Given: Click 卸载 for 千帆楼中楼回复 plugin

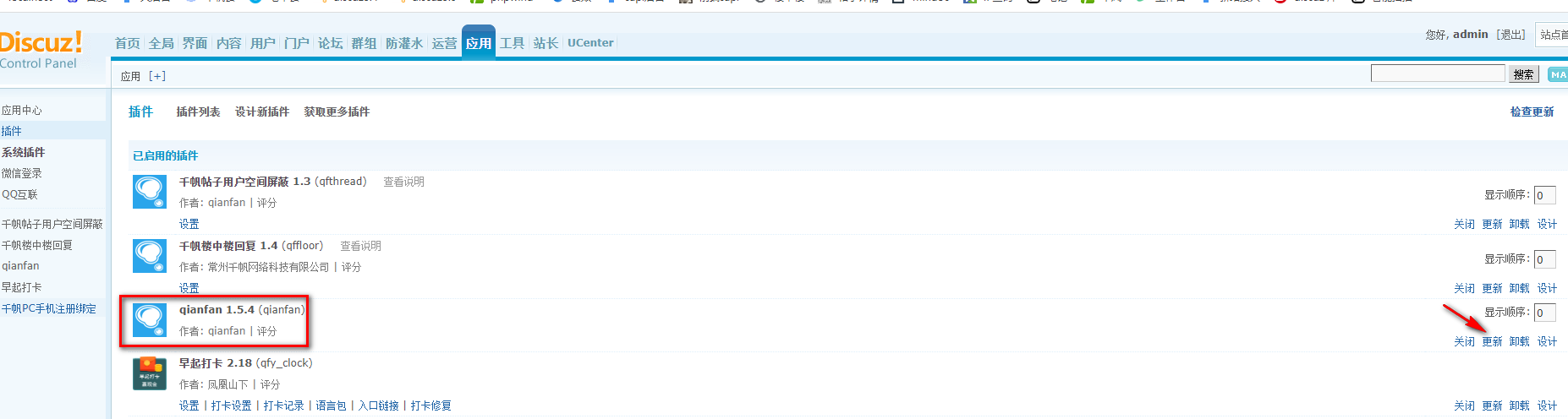Looking at the screenshot, I should pyautogui.click(x=1520, y=288).
